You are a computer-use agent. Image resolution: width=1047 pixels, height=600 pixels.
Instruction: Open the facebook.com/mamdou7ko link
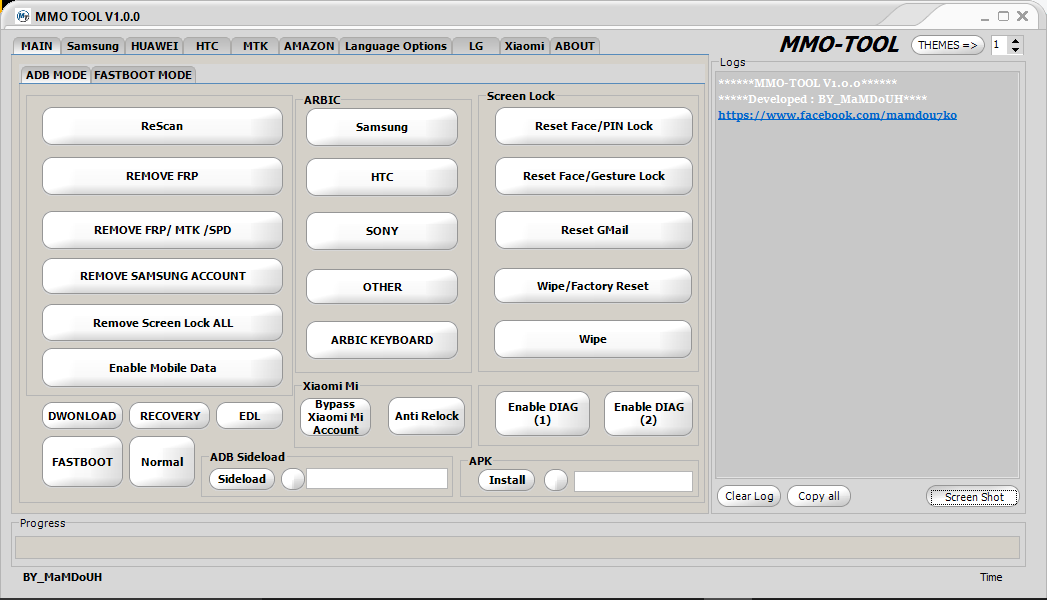[x=837, y=115]
